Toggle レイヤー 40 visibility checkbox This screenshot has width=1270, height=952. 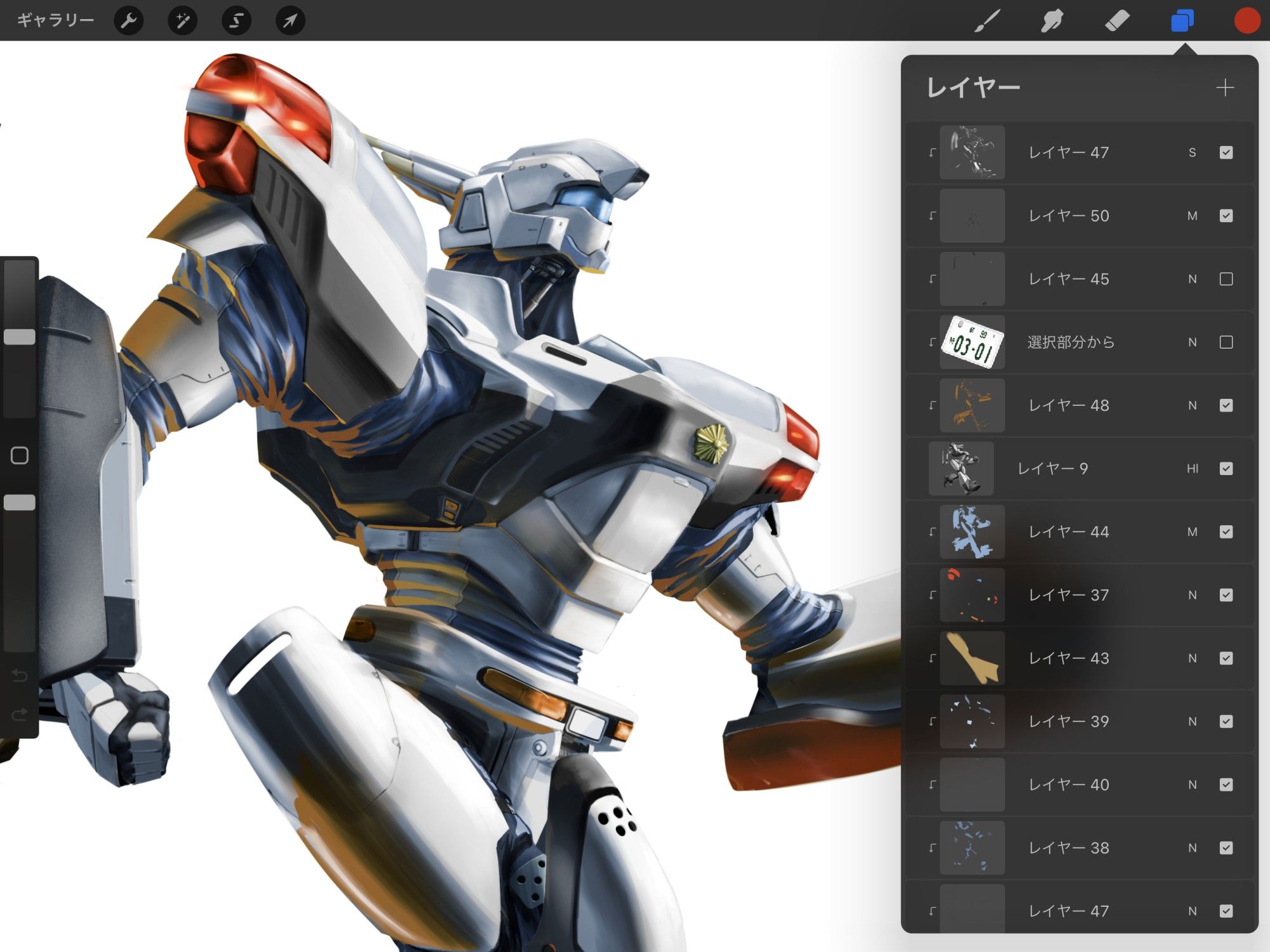coord(1226,784)
